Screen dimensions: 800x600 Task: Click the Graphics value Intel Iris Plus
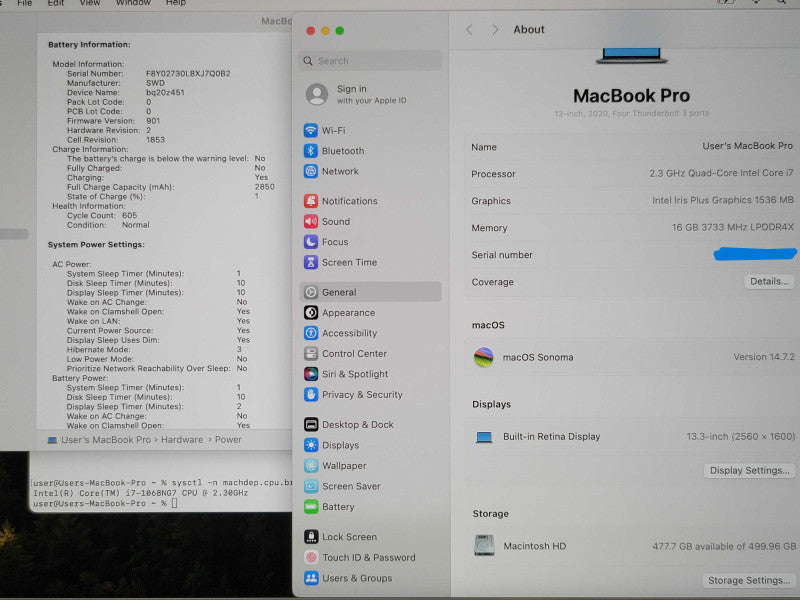point(722,200)
